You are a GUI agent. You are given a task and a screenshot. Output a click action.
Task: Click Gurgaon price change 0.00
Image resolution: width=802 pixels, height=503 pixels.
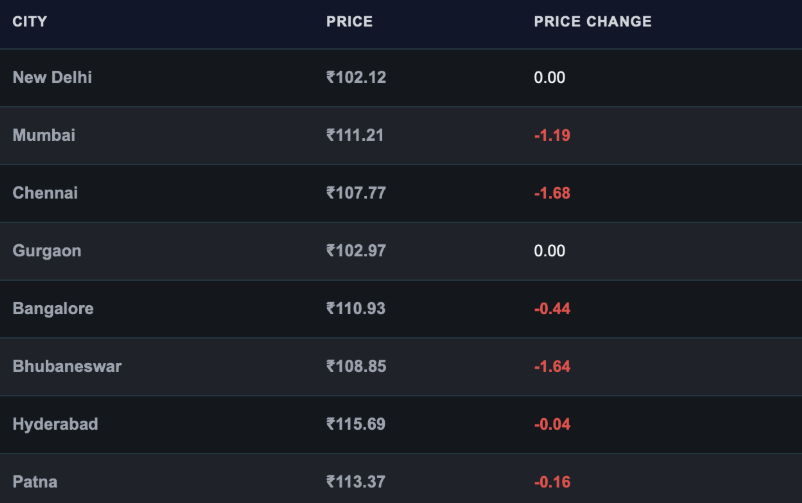point(549,251)
